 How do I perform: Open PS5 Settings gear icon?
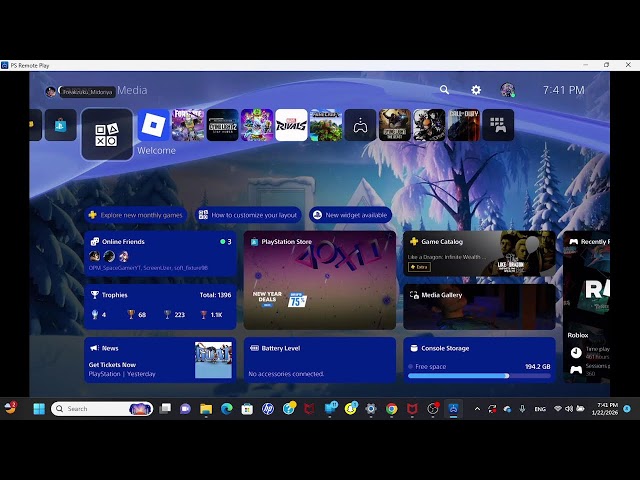pyautogui.click(x=476, y=90)
